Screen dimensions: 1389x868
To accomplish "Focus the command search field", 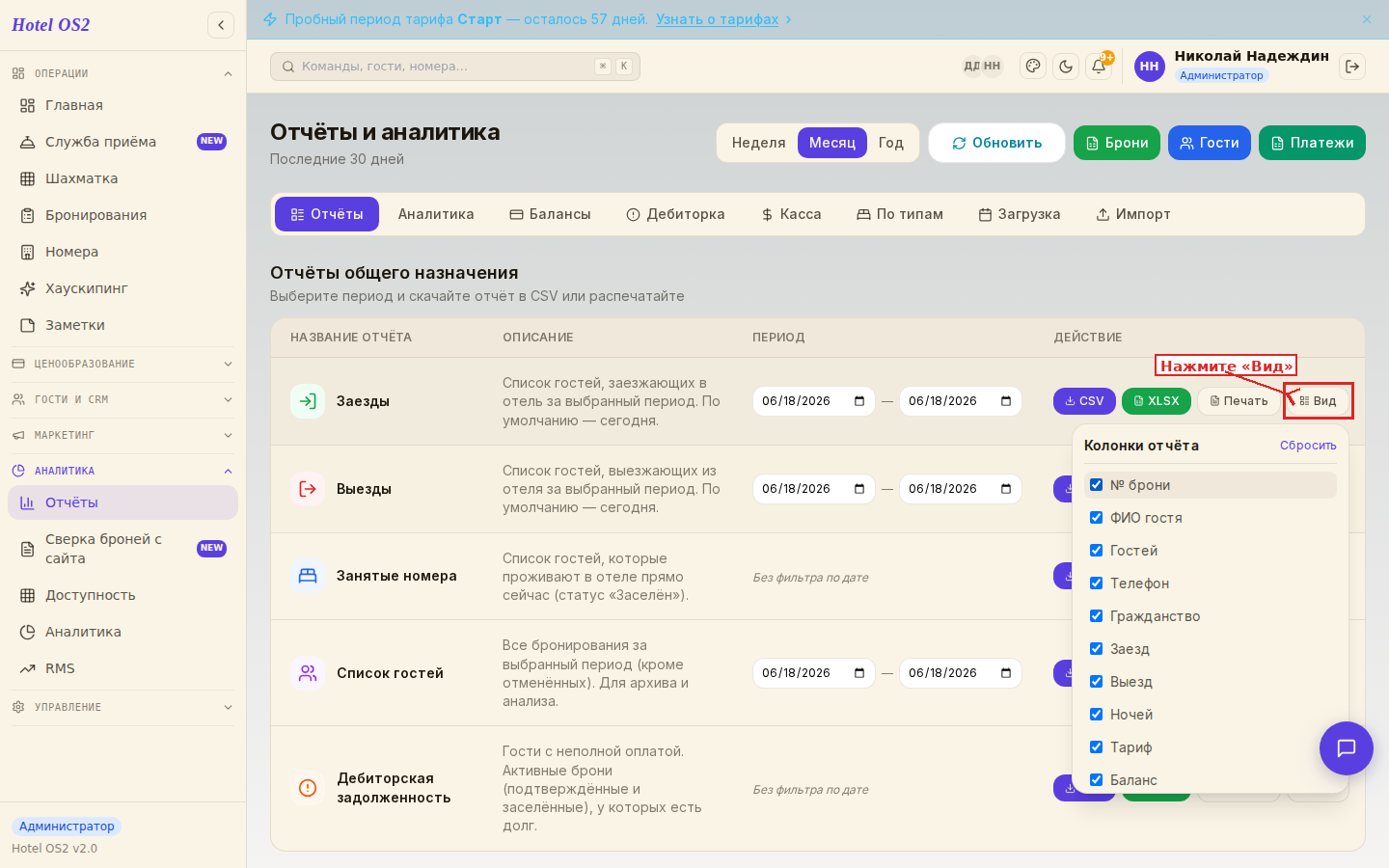I will click(455, 67).
